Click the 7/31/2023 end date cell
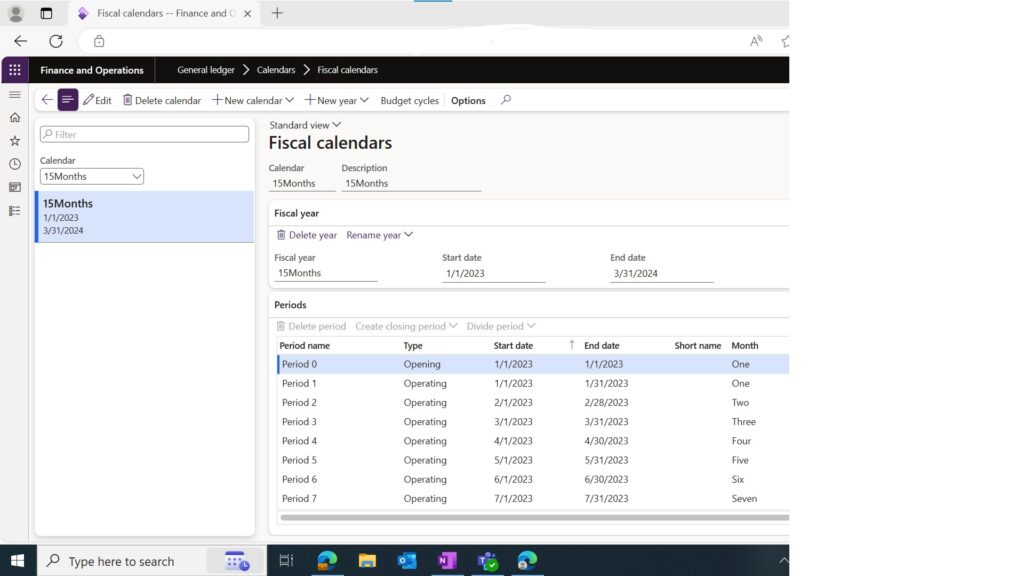This screenshot has height=576, width=1024. [606, 498]
